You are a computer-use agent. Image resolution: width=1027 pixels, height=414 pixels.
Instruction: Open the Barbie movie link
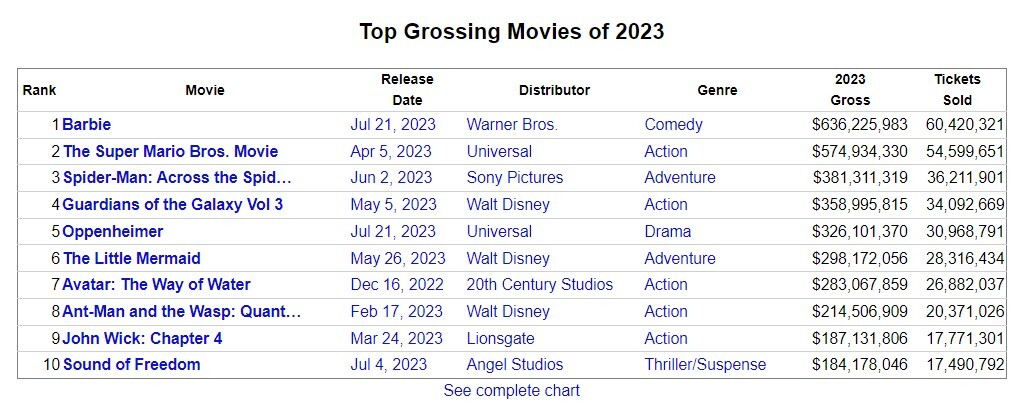[87, 125]
